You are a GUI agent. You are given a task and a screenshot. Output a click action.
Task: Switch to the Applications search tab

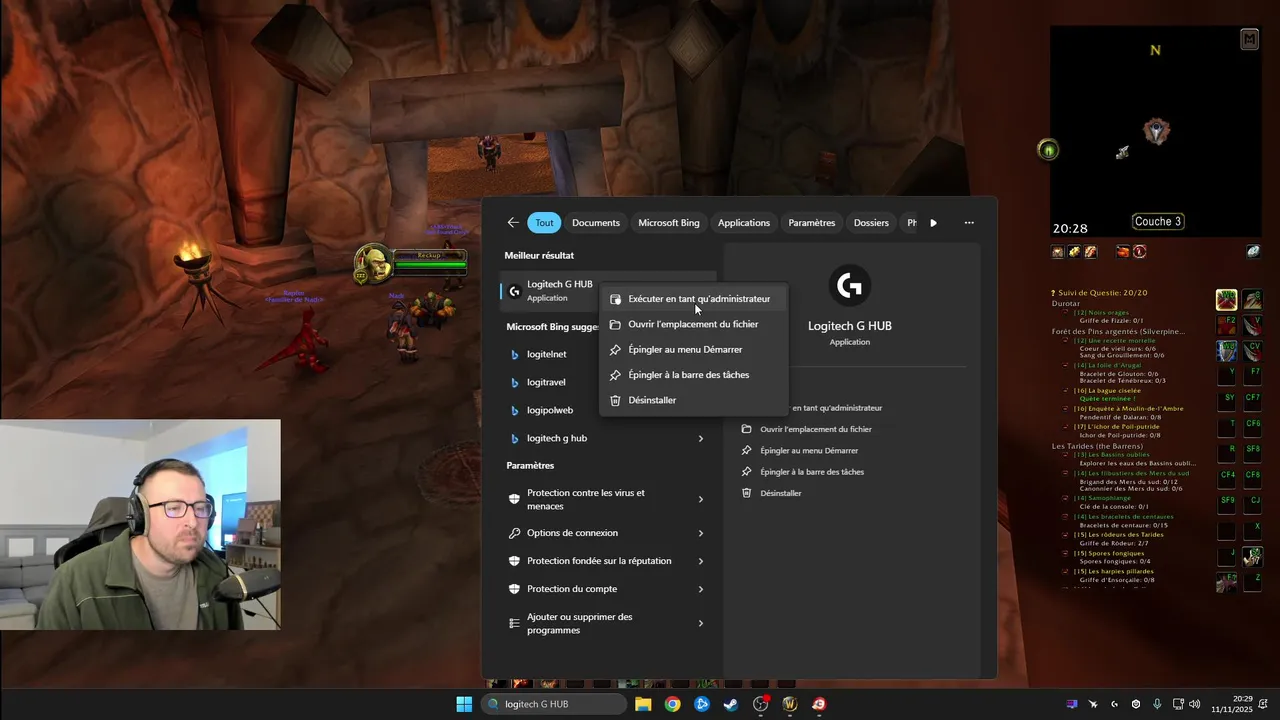point(744,223)
